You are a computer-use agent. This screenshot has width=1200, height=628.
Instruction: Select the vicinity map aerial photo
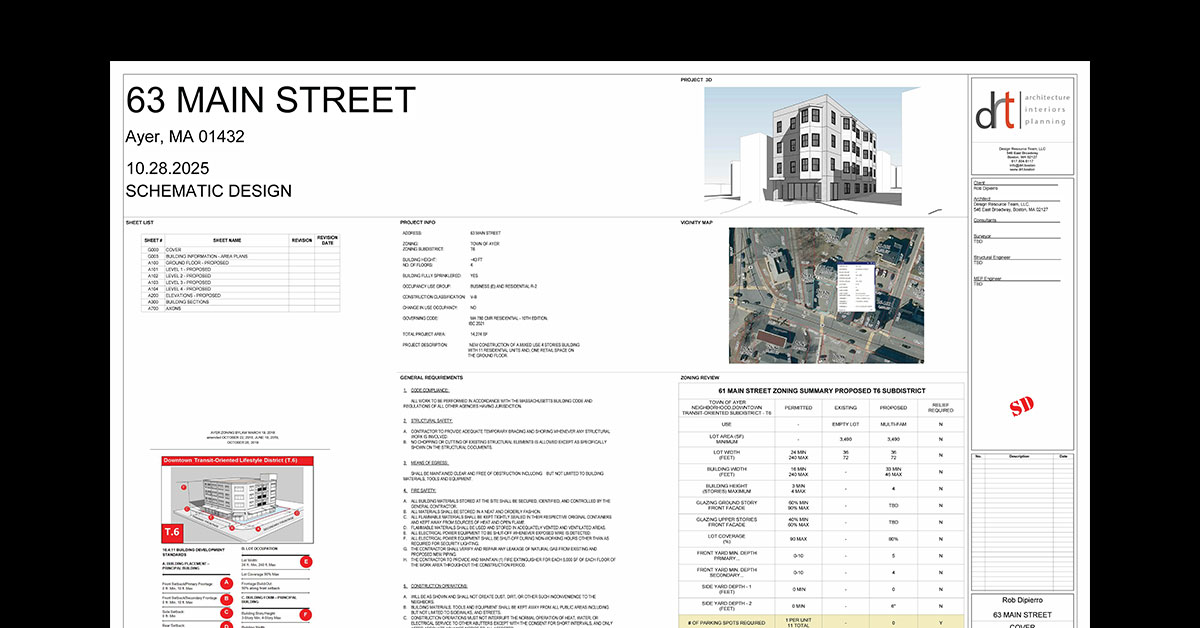coord(826,295)
